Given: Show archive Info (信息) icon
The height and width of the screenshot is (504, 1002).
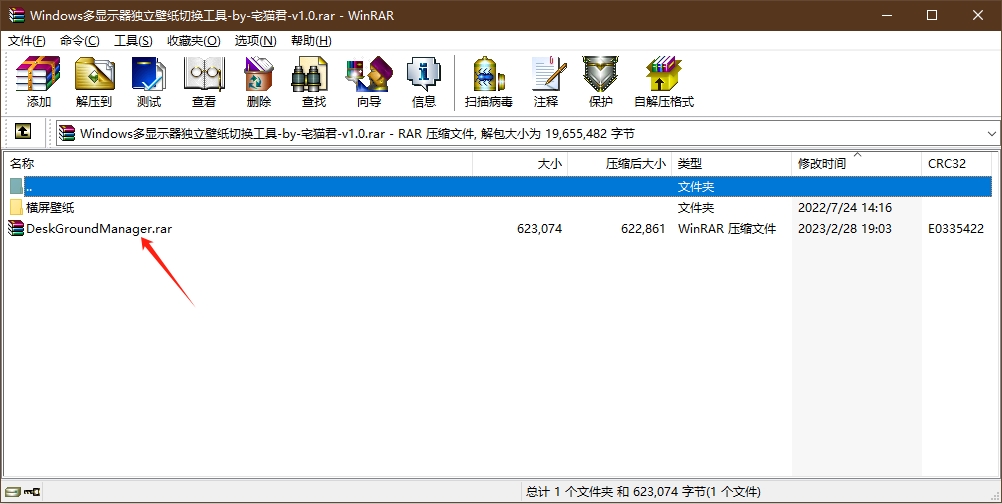Looking at the screenshot, I should (x=424, y=82).
